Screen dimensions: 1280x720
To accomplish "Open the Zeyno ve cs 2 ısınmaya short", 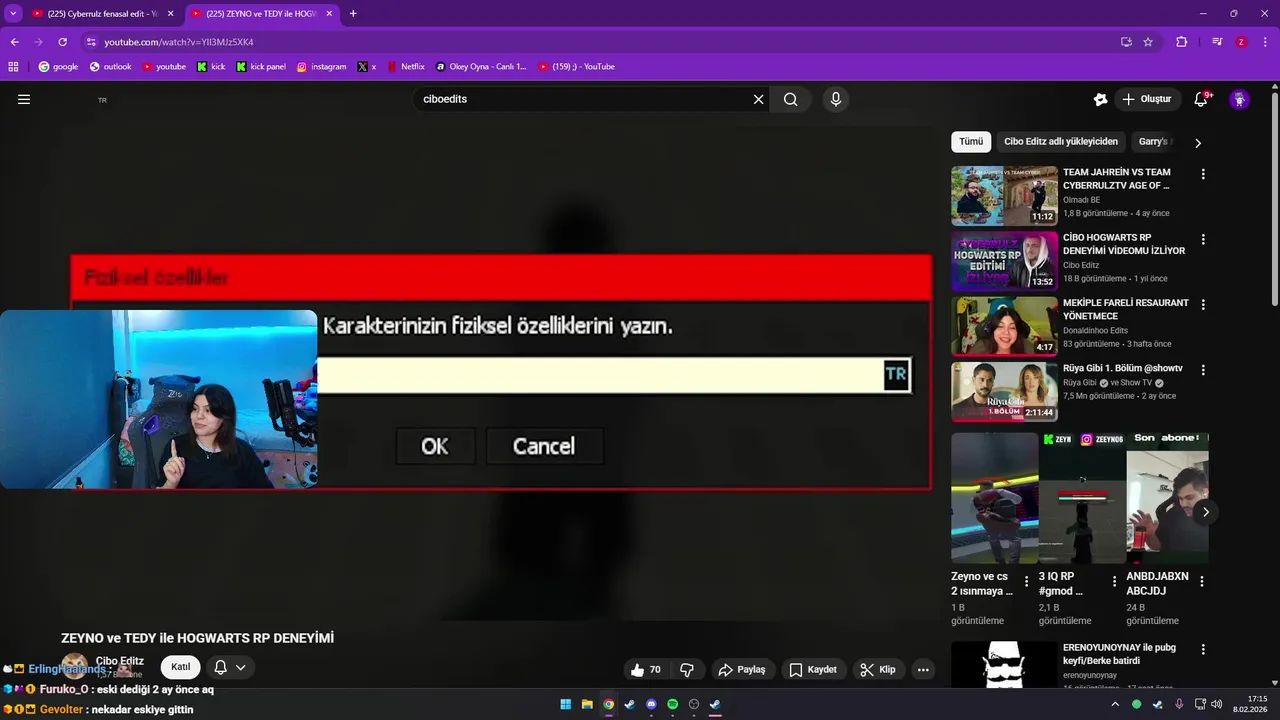I will tap(994, 498).
